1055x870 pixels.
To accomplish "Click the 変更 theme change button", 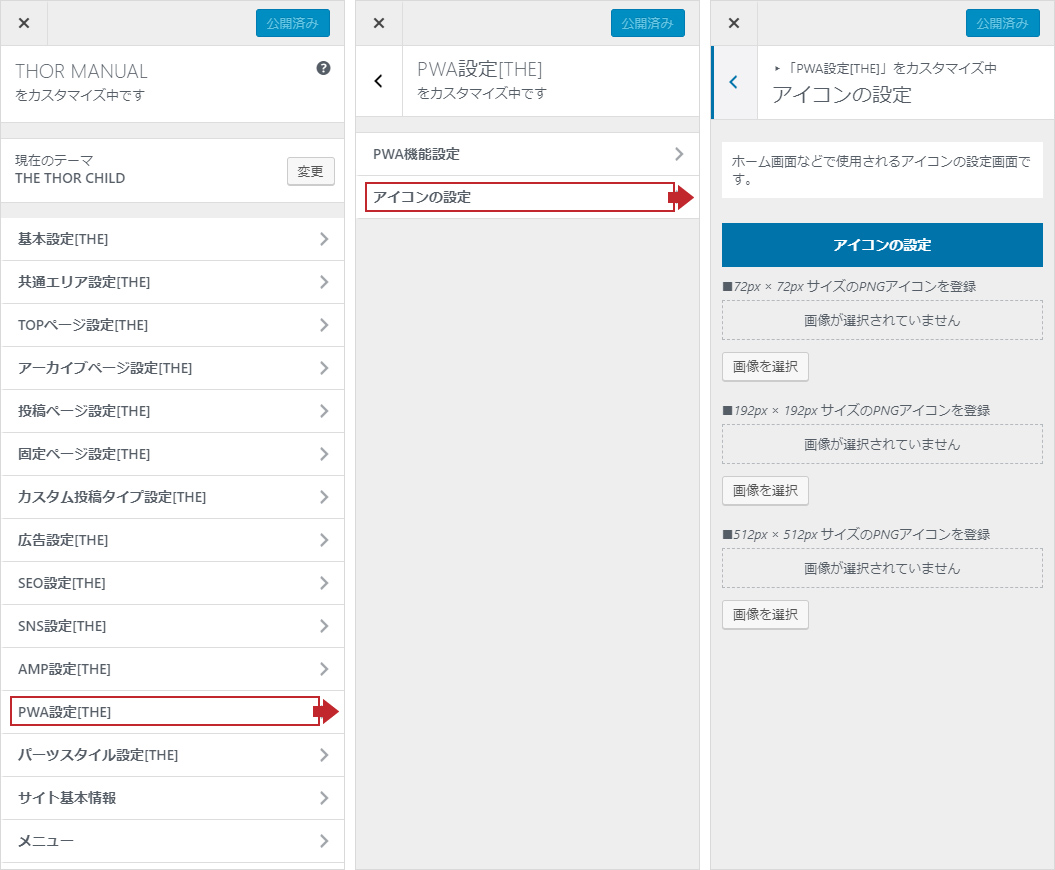I will [310, 171].
